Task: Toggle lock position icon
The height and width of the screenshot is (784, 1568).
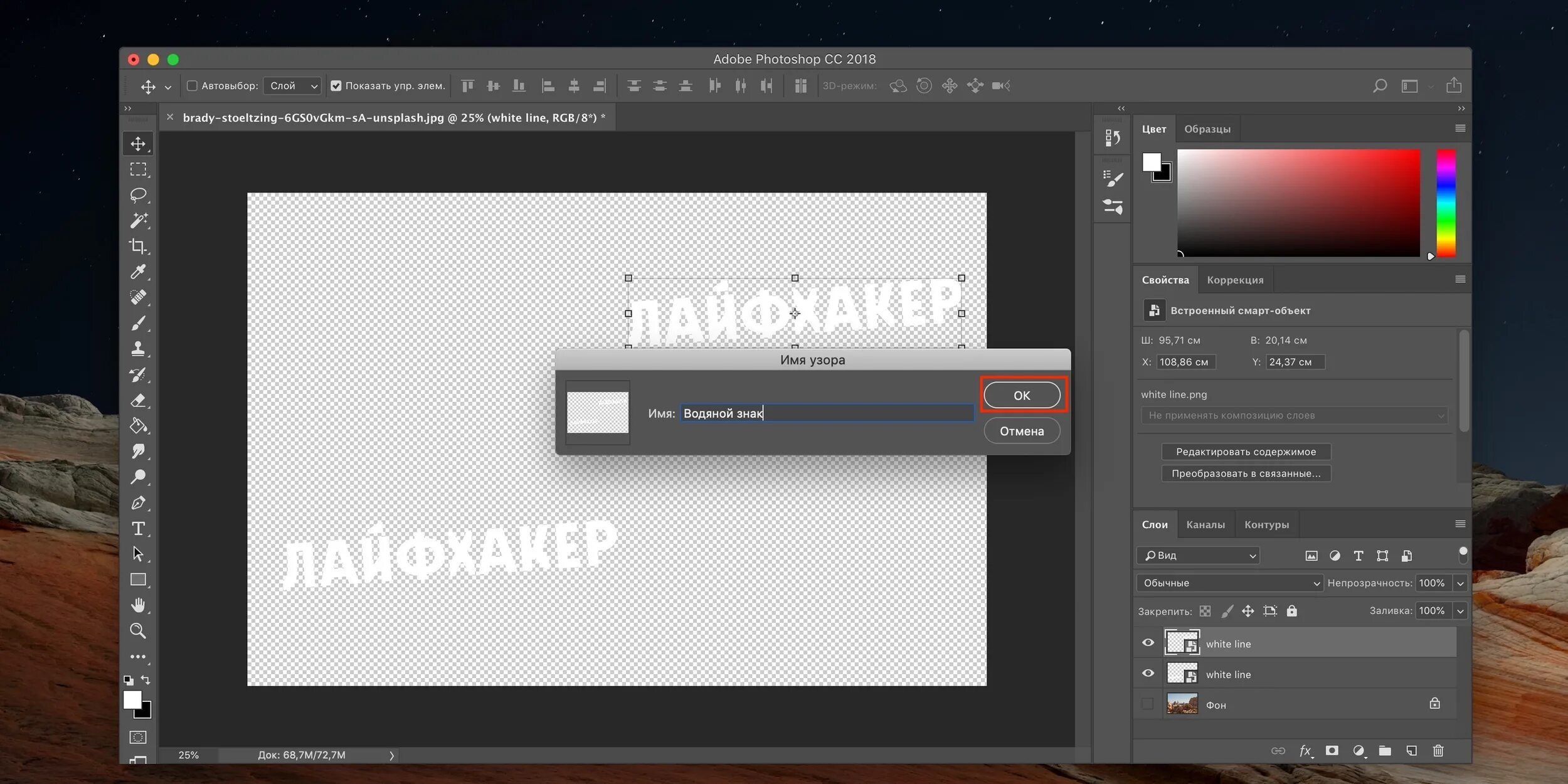Action: click(x=1248, y=611)
